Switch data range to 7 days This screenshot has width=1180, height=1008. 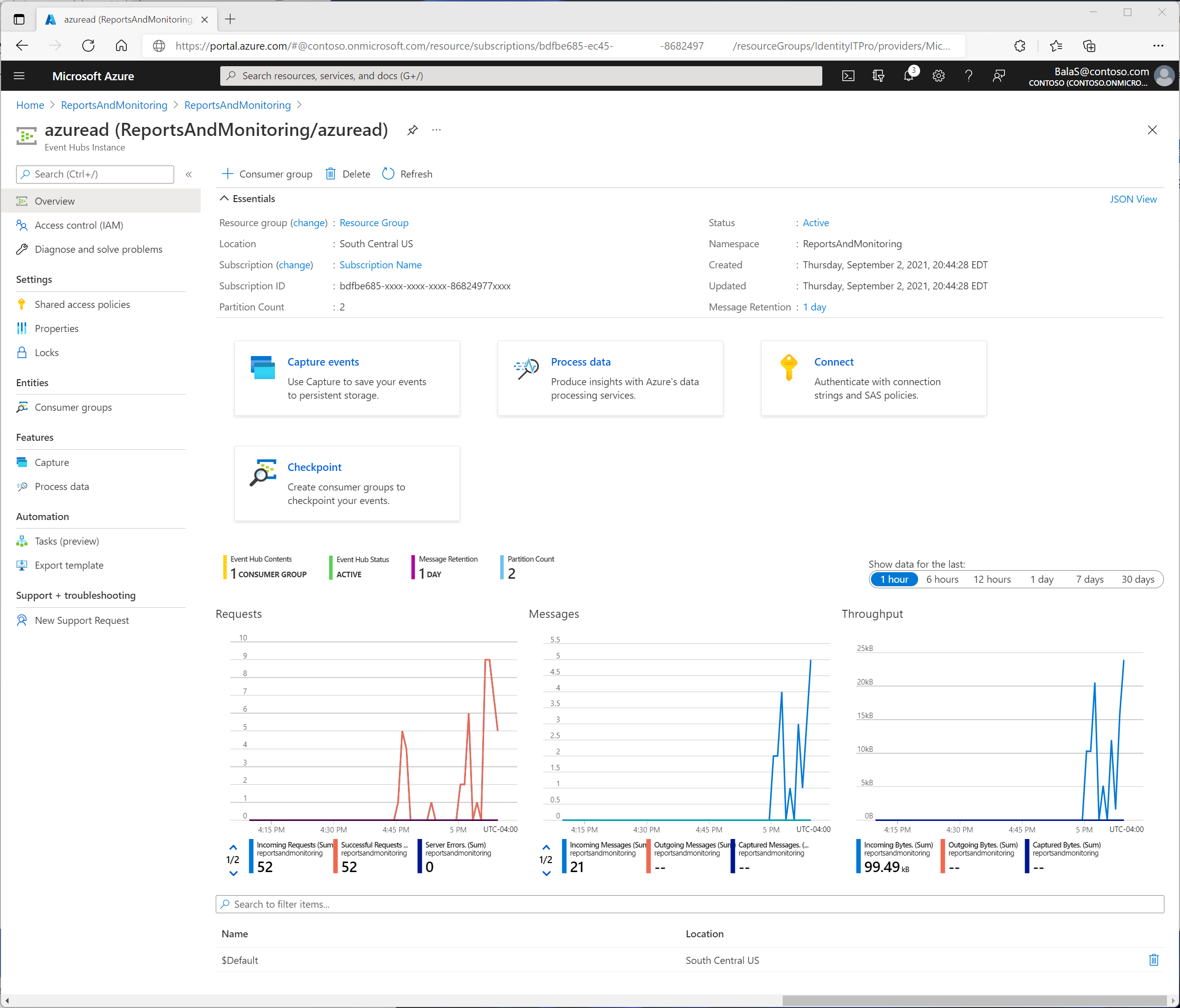pos(1089,579)
